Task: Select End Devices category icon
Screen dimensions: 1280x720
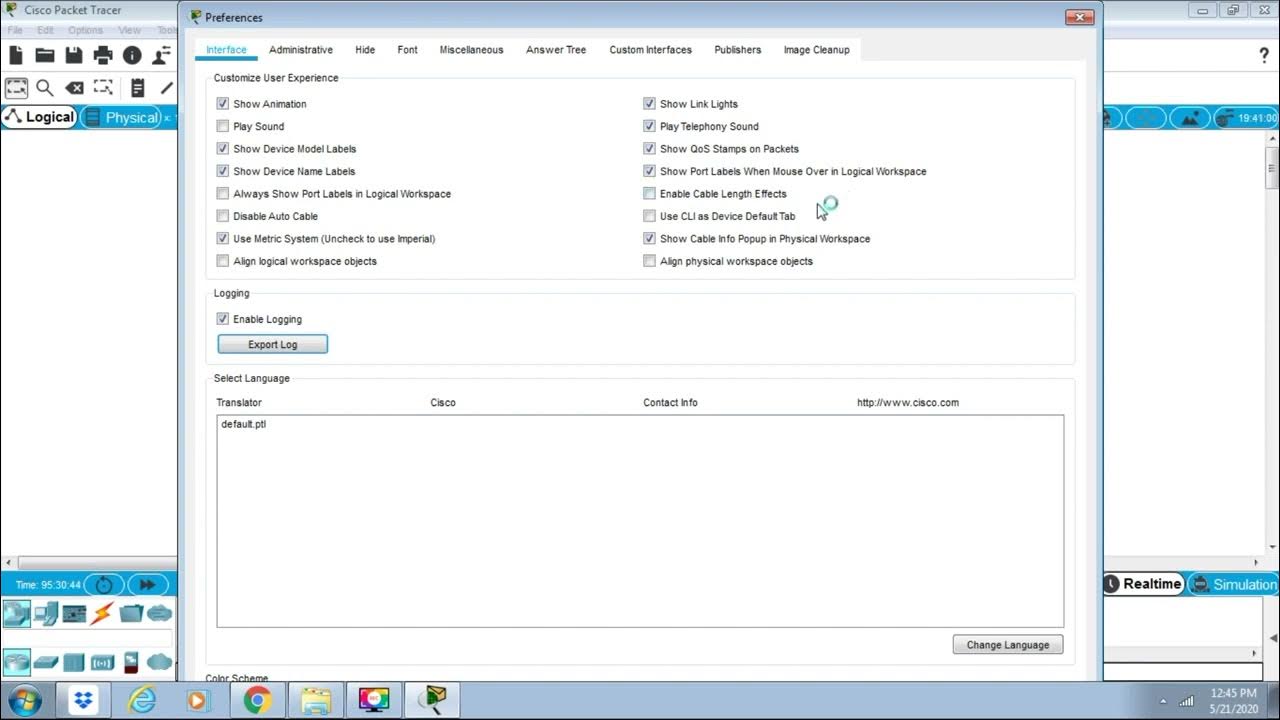Action: click(46, 613)
